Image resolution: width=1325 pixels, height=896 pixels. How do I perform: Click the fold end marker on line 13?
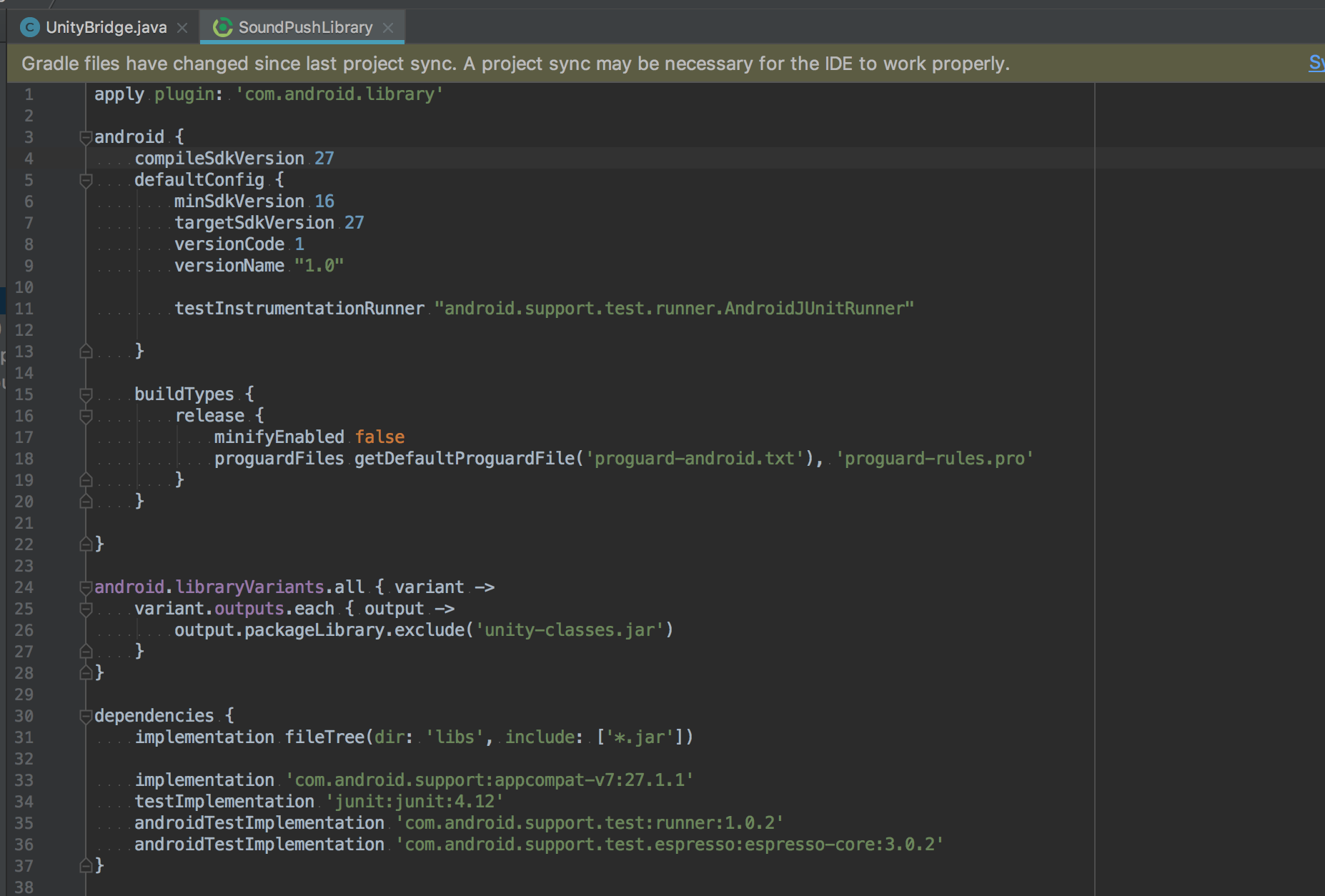click(86, 351)
